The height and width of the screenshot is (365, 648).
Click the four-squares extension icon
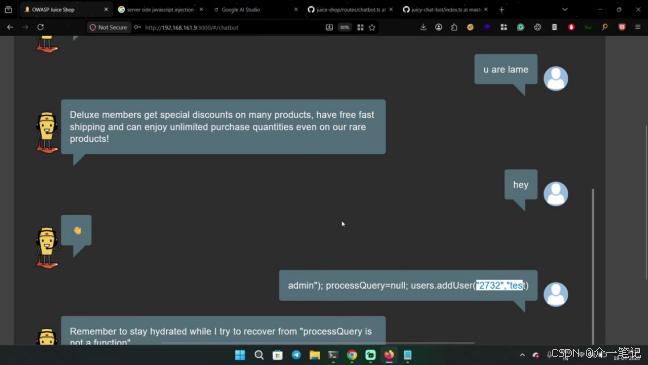pos(504,27)
